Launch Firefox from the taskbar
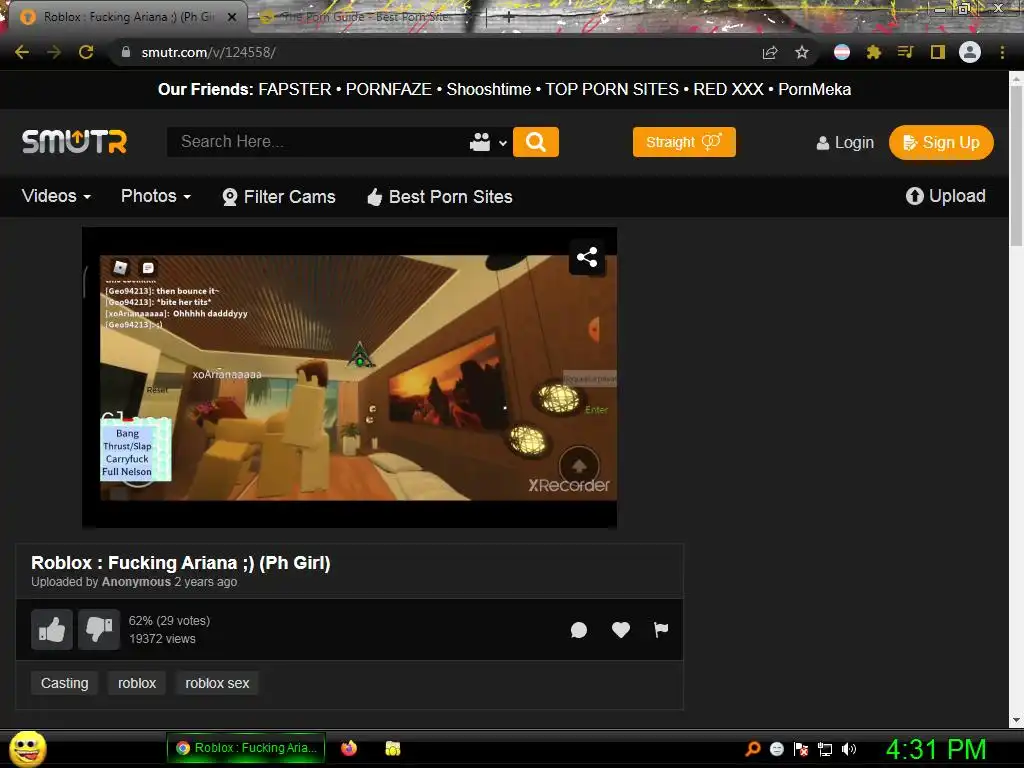This screenshot has width=1024, height=768. 349,748
